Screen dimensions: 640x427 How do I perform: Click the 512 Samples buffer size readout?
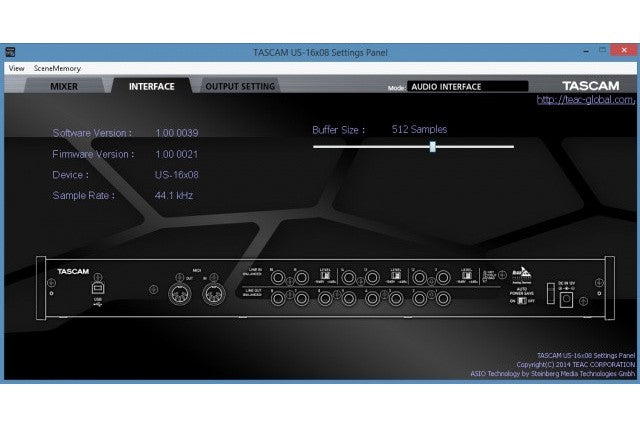419,129
